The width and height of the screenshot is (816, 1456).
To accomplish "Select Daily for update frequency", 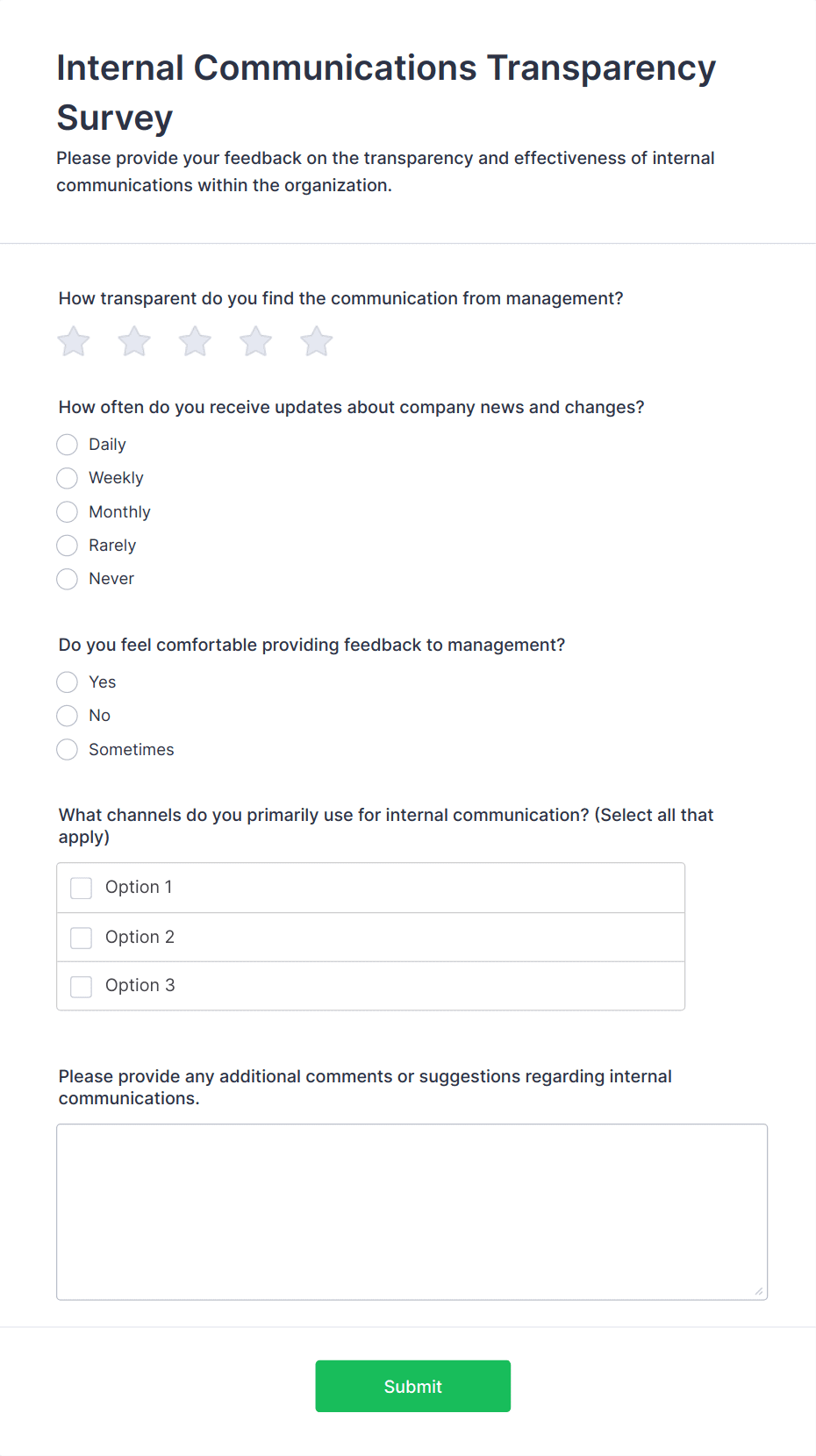I will tap(67, 445).
